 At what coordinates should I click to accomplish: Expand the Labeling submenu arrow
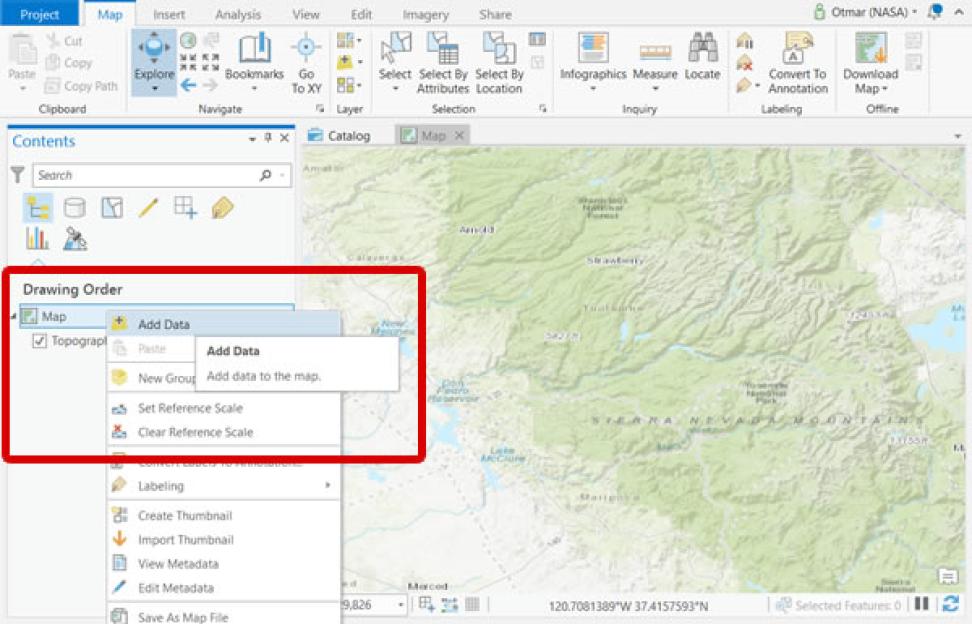[x=328, y=485]
